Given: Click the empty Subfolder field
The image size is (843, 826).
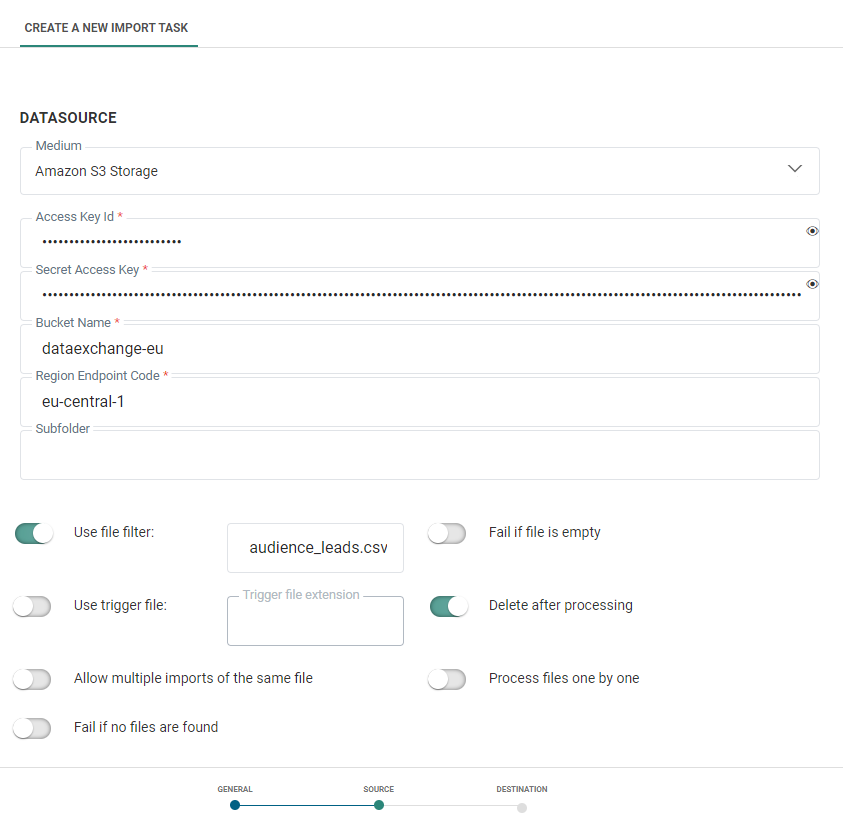Looking at the screenshot, I should coord(419,456).
